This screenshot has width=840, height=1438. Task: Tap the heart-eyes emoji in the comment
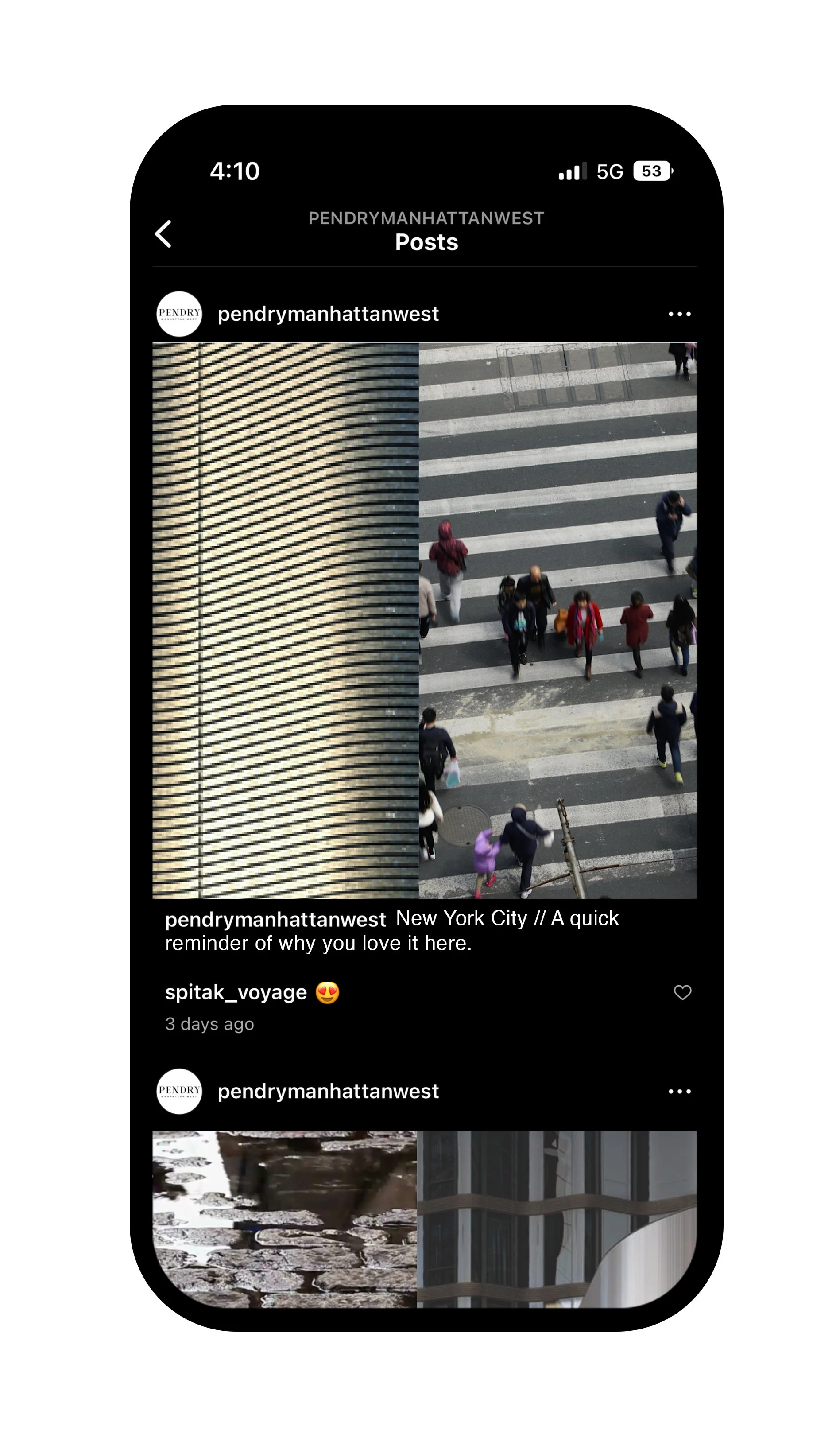pyautogui.click(x=327, y=993)
